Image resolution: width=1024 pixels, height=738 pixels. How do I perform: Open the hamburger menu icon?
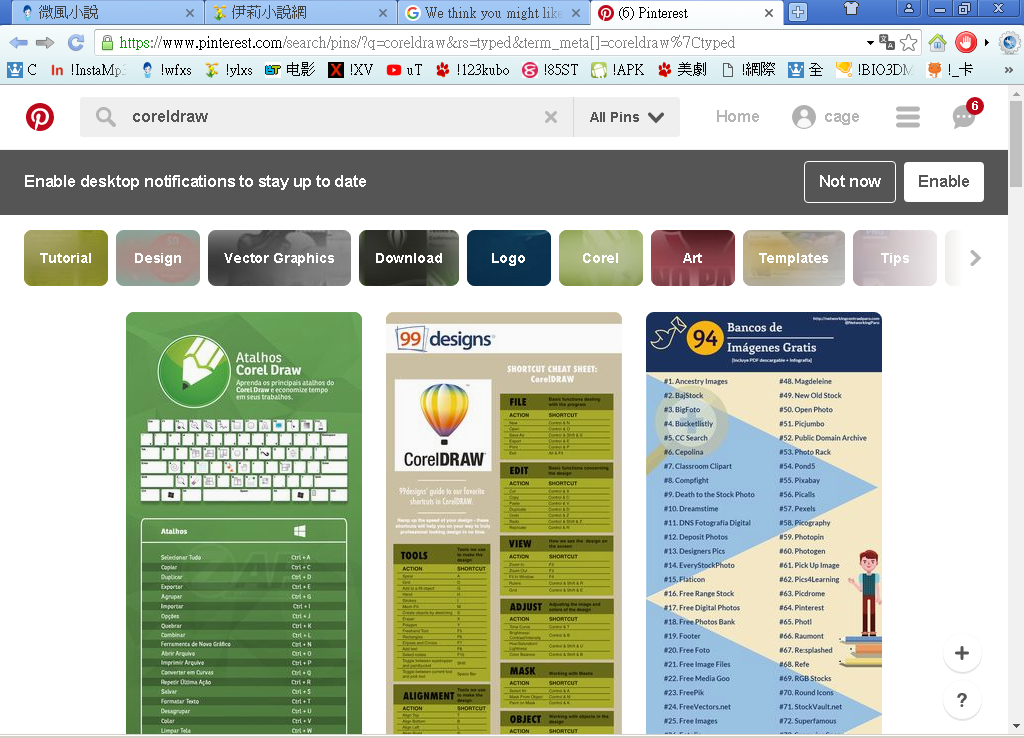pos(908,117)
